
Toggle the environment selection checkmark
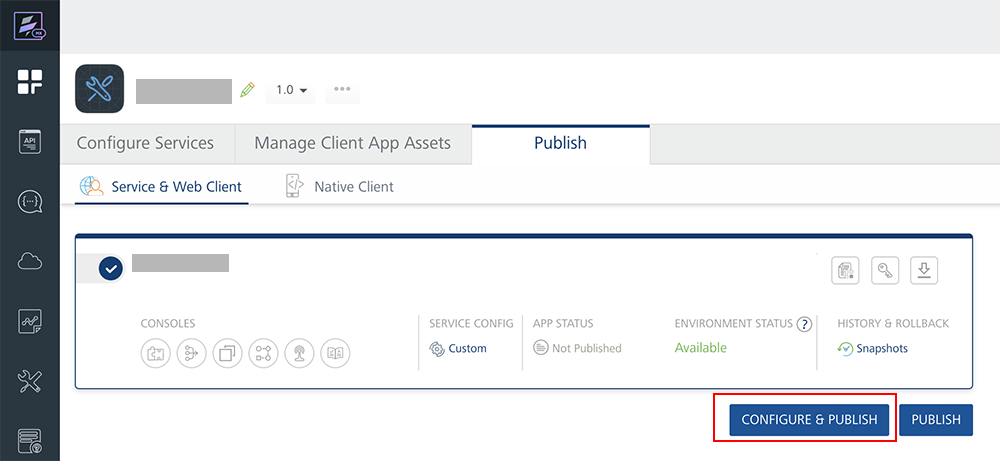[111, 268]
